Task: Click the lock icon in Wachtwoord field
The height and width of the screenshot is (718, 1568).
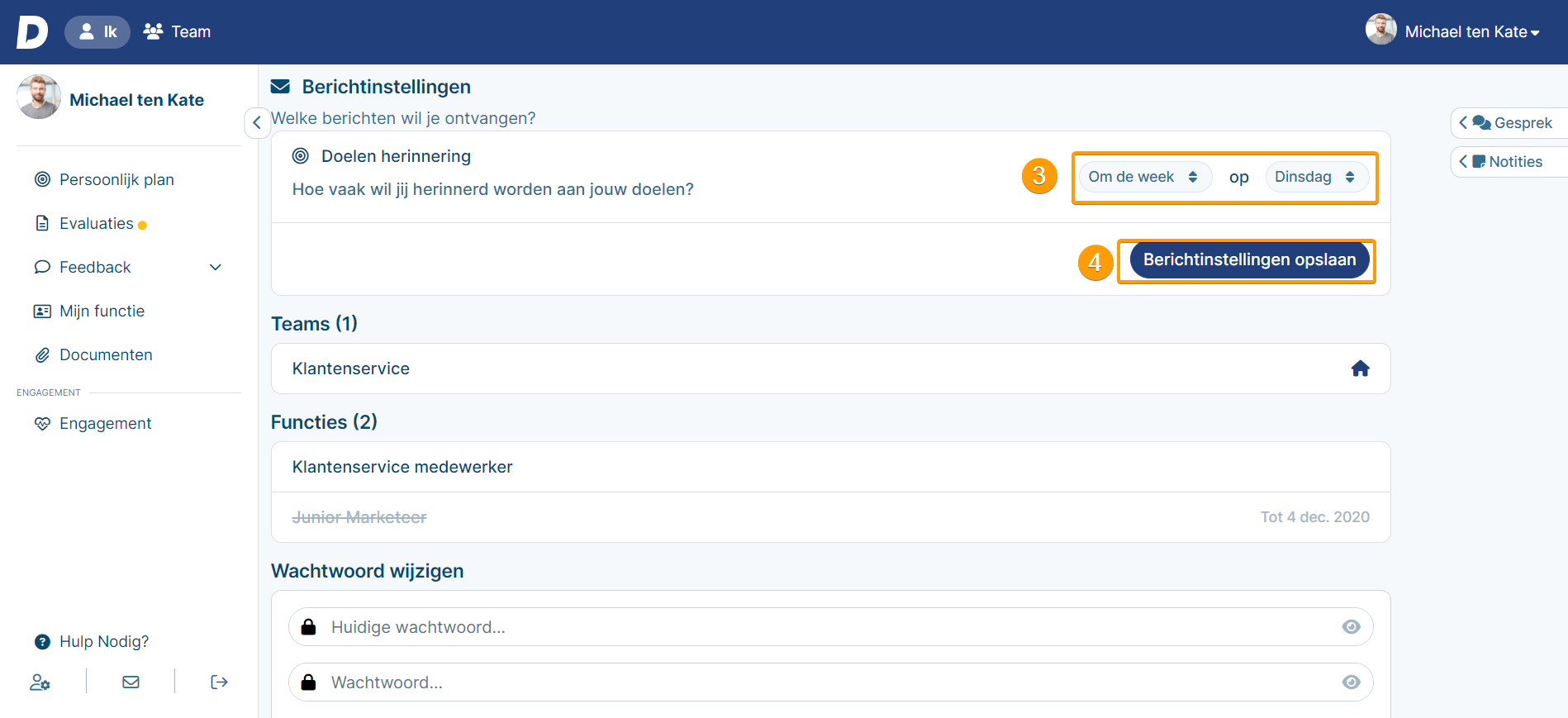Action: click(308, 682)
